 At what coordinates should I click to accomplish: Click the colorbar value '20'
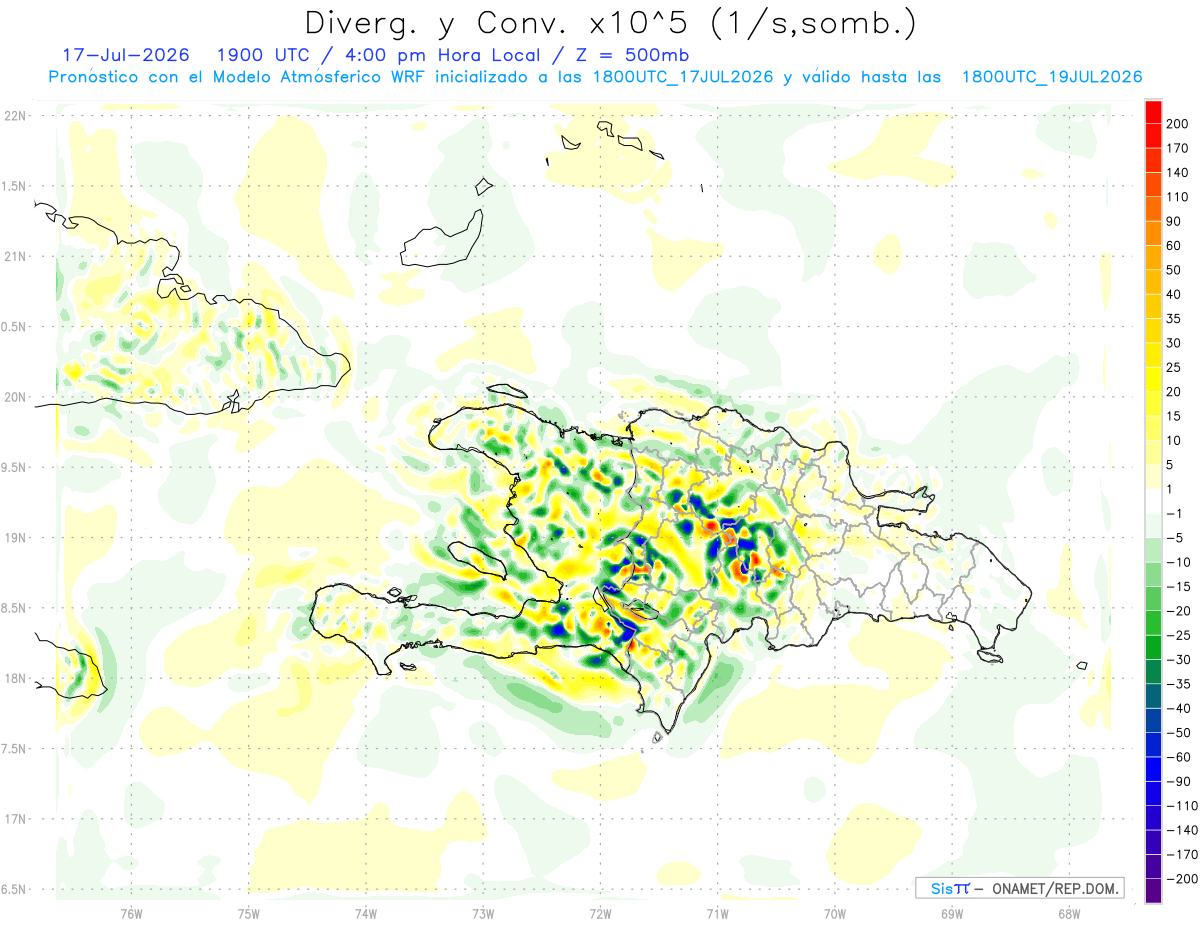[1174, 391]
